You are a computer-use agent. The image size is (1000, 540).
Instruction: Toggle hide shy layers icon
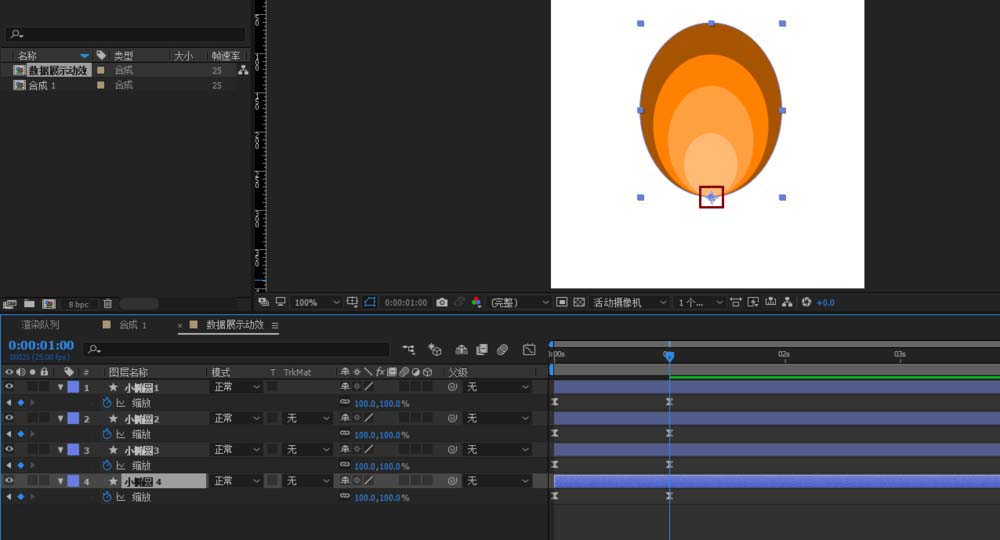point(461,349)
